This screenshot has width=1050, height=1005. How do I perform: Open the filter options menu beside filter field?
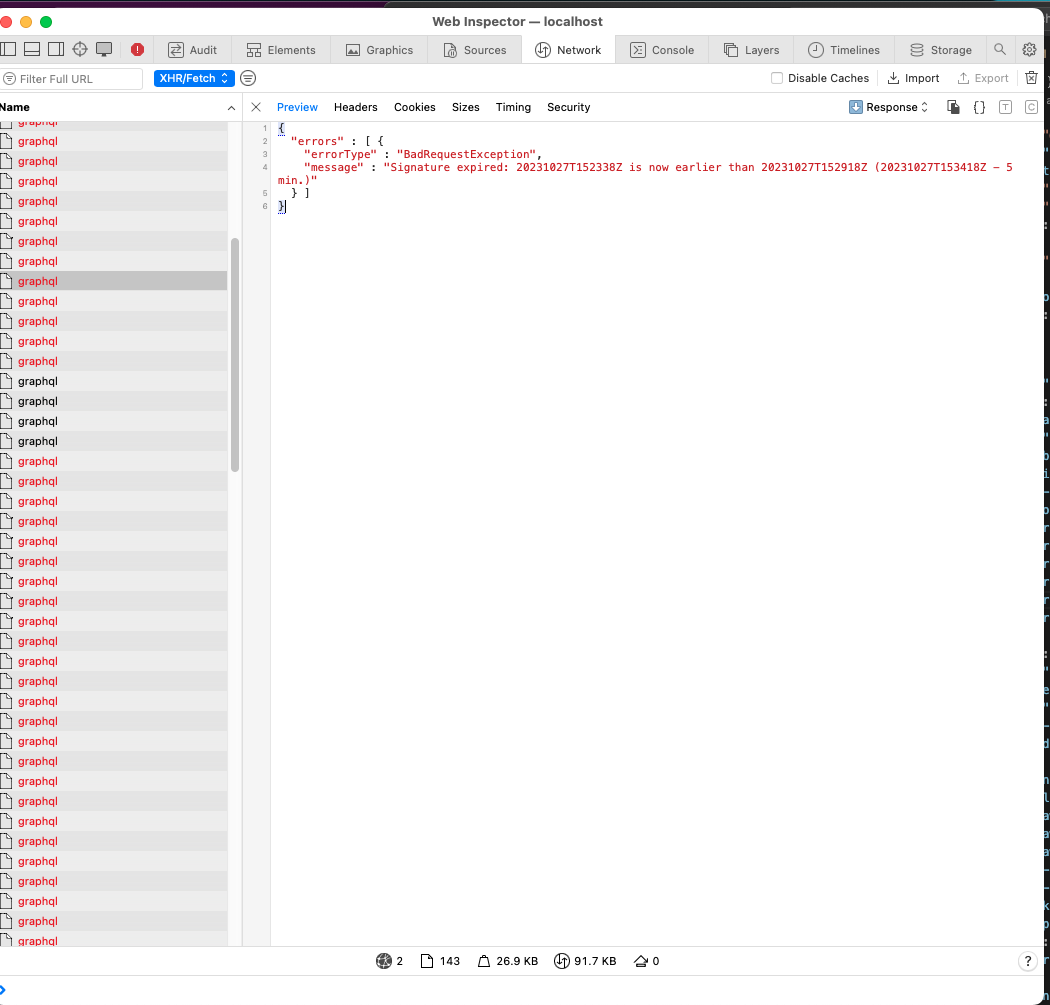pyautogui.click(x=247, y=78)
